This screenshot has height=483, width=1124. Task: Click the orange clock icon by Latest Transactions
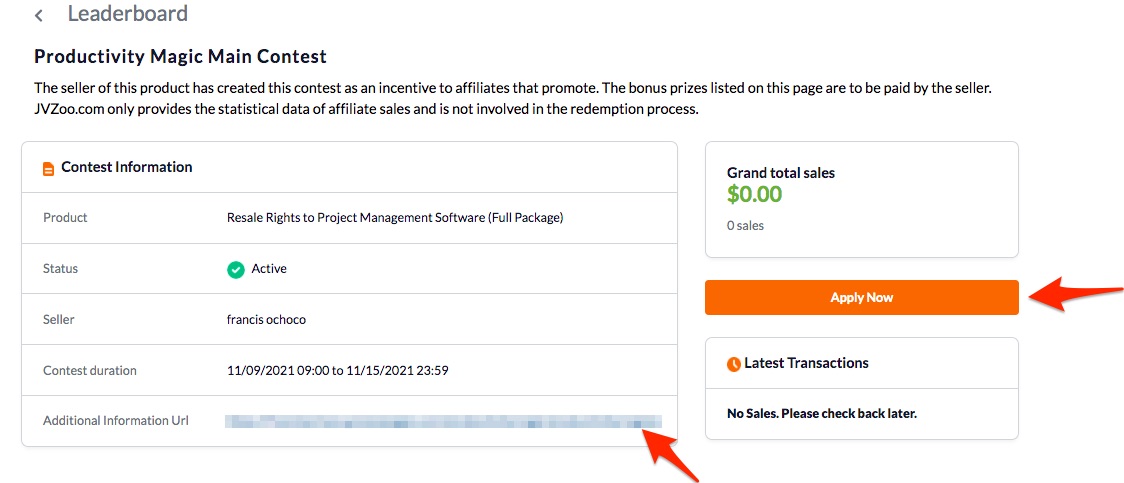tap(734, 364)
